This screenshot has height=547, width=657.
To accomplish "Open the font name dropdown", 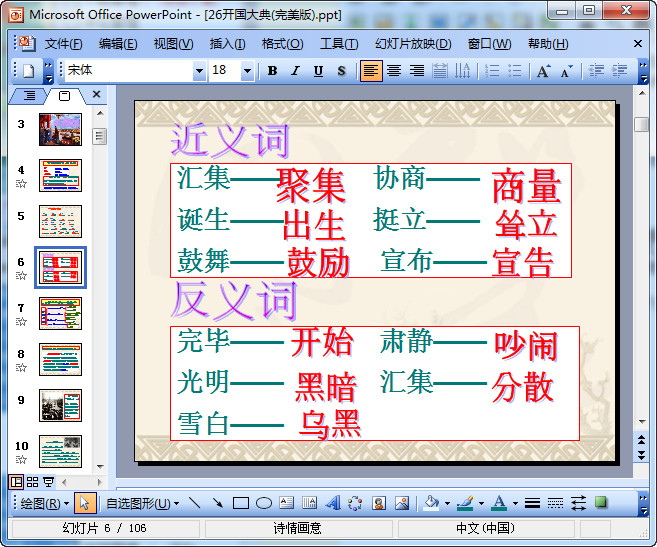I will click(x=199, y=71).
